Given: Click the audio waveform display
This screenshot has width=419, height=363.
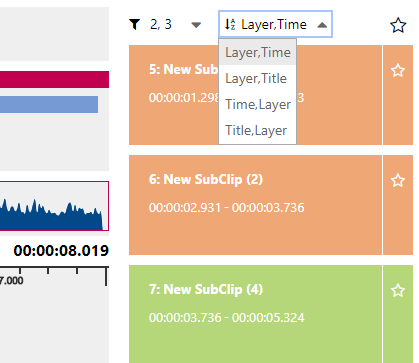Looking at the screenshot, I should coord(54,206).
